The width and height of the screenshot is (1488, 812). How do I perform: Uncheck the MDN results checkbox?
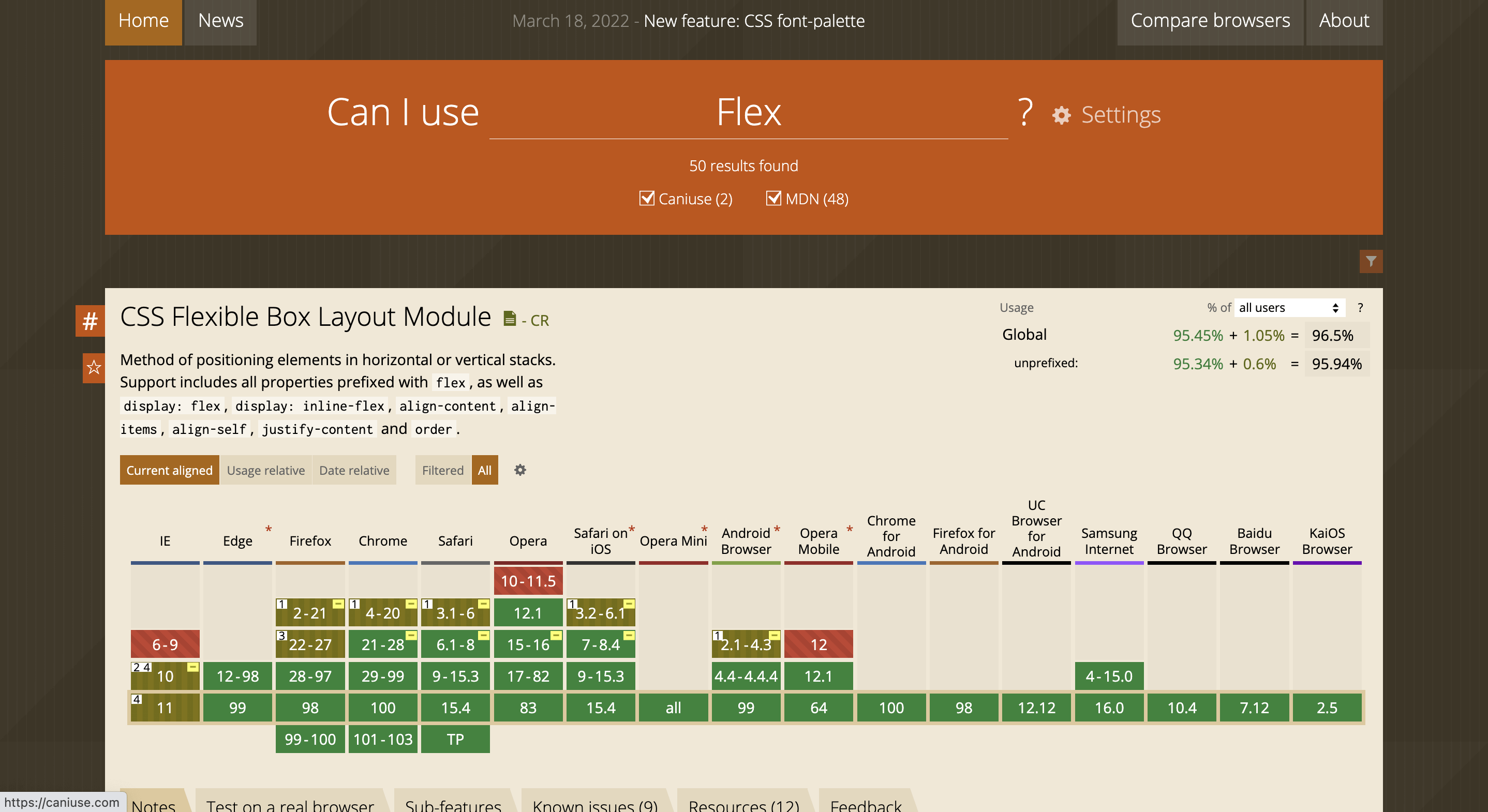(773, 199)
